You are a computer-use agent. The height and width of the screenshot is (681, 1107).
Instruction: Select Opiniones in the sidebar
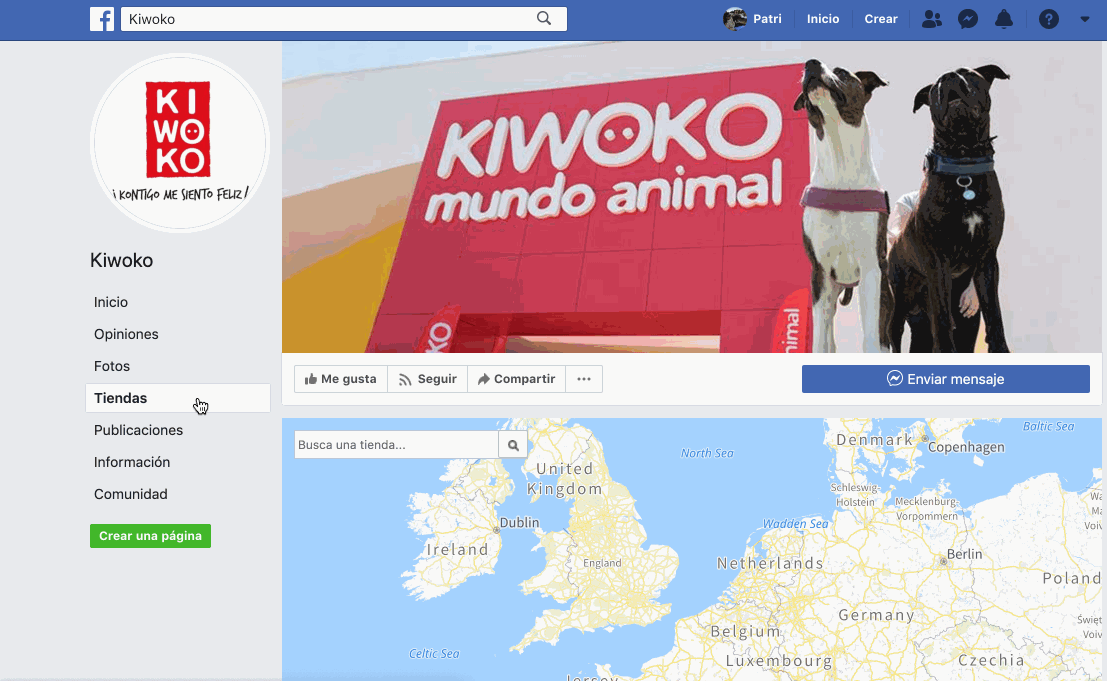pyautogui.click(x=126, y=334)
